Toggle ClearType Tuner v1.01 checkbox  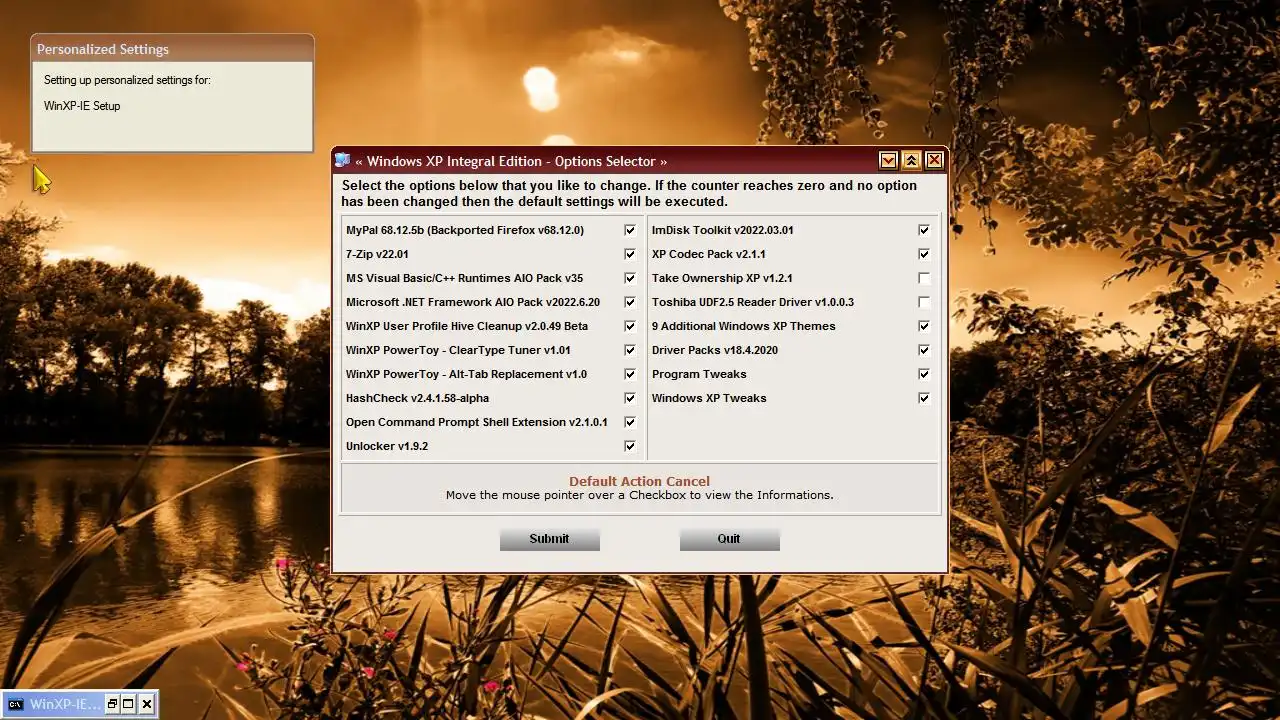click(630, 350)
